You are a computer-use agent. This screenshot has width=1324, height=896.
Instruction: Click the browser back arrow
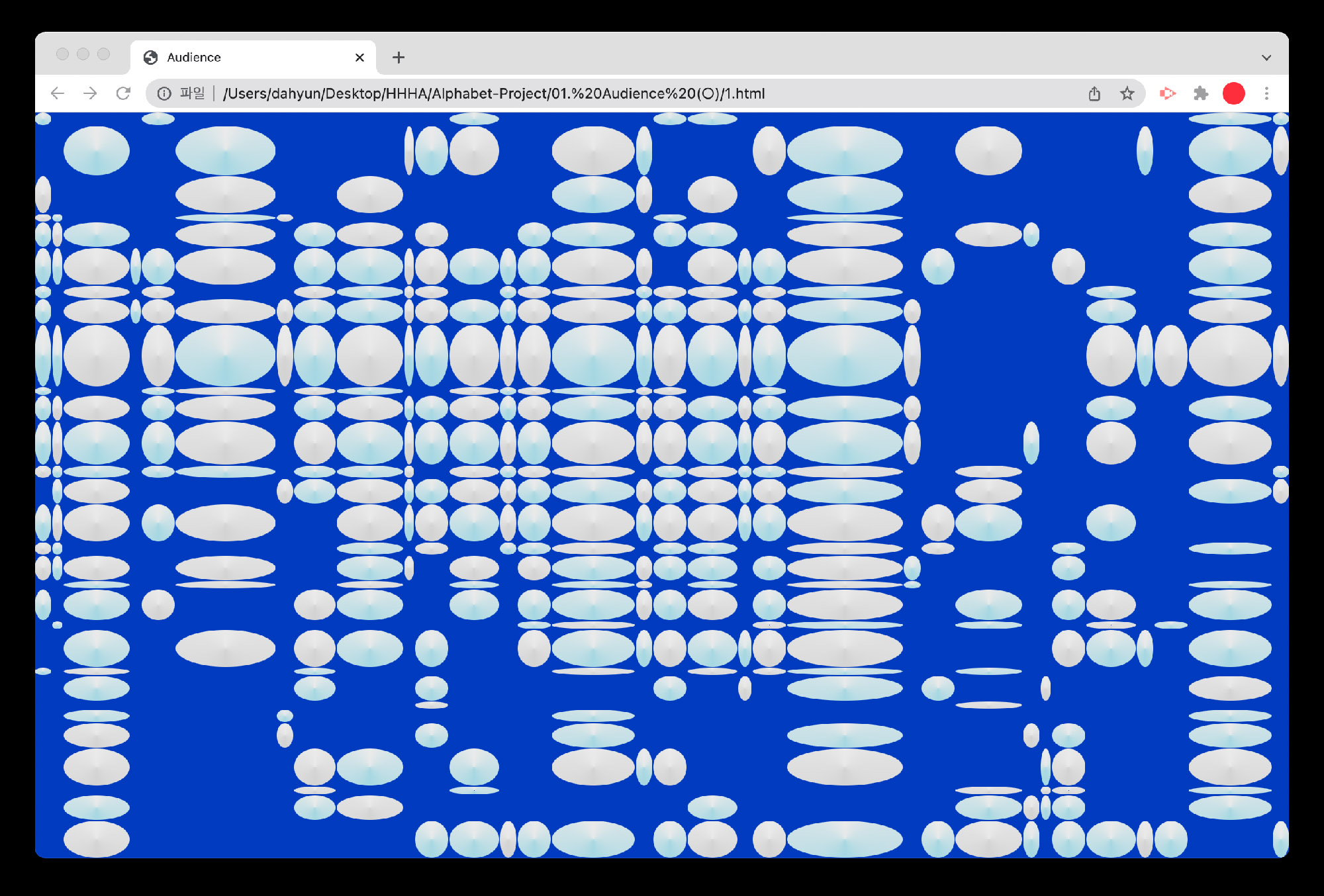pyautogui.click(x=58, y=93)
